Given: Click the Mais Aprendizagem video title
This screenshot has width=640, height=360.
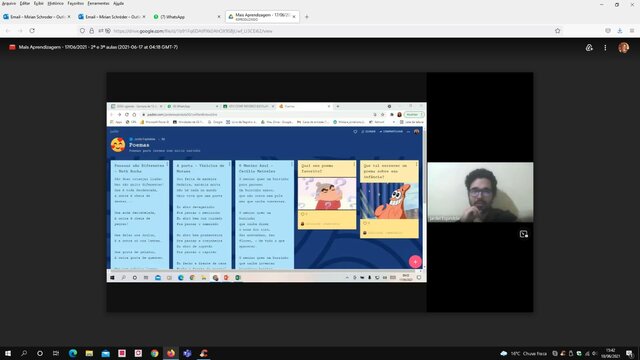Looking at the screenshot, I should (98, 47).
